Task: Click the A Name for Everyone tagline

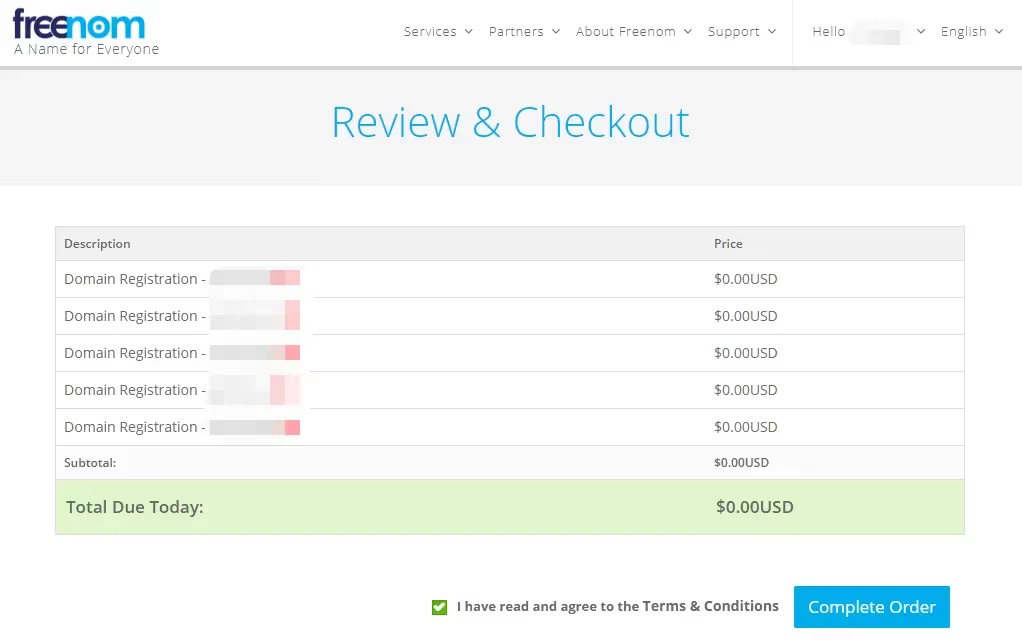Action: pyautogui.click(x=86, y=49)
